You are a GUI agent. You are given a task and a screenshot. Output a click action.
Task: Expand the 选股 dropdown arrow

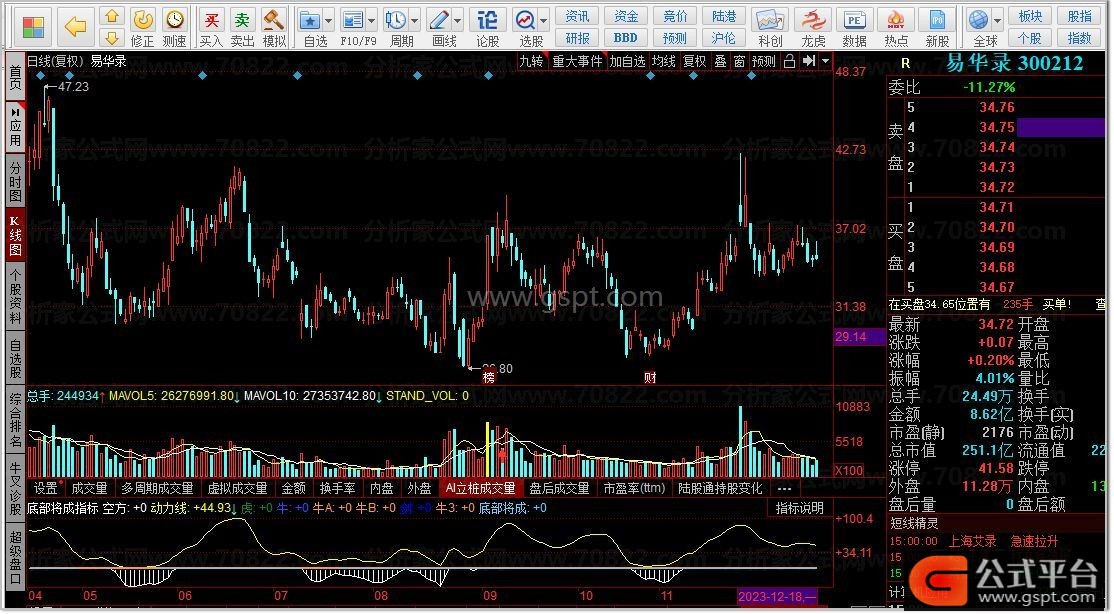click(544, 21)
